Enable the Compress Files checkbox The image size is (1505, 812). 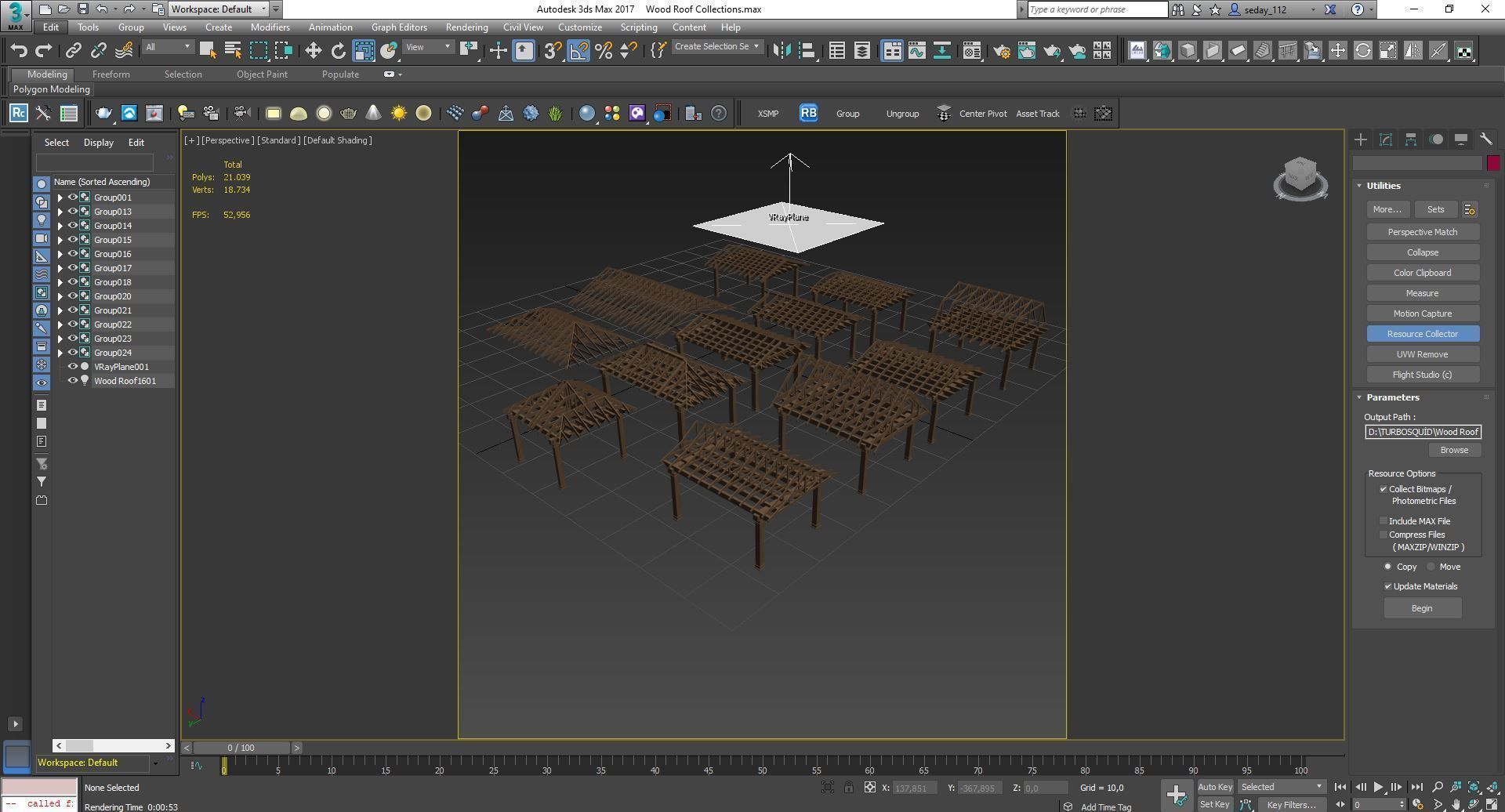(x=1384, y=535)
